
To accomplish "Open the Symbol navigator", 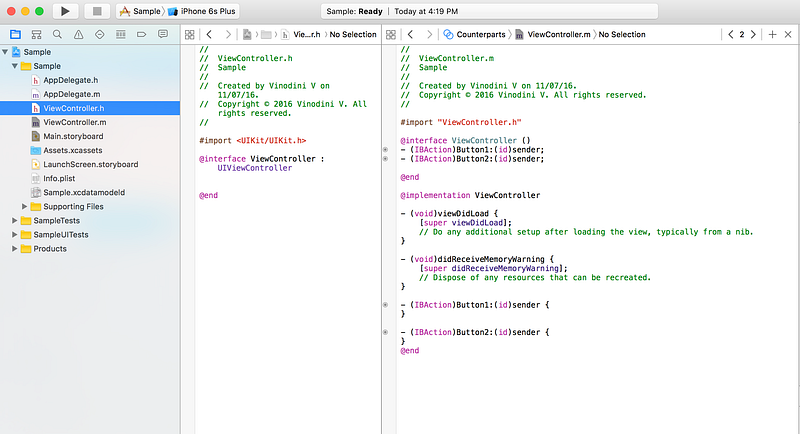I will pos(36,35).
